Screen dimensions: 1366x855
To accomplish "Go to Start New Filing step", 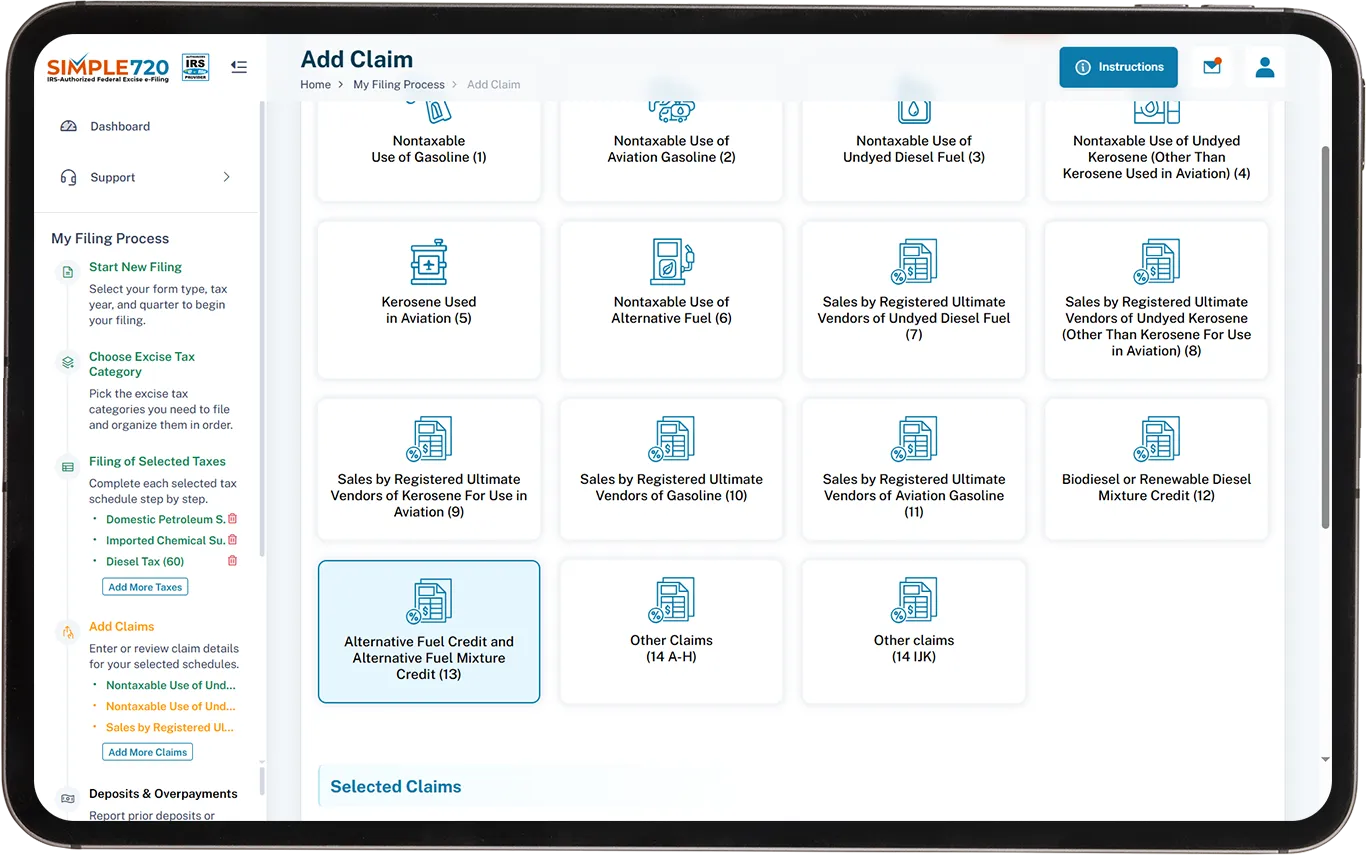I will click(135, 267).
